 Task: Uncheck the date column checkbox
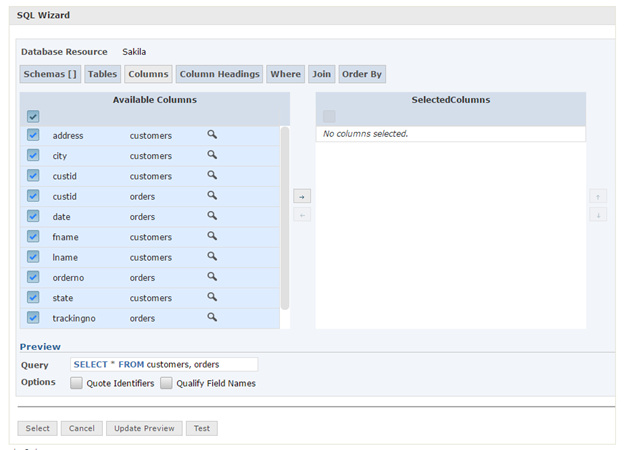pyautogui.click(x=33, y=216)
